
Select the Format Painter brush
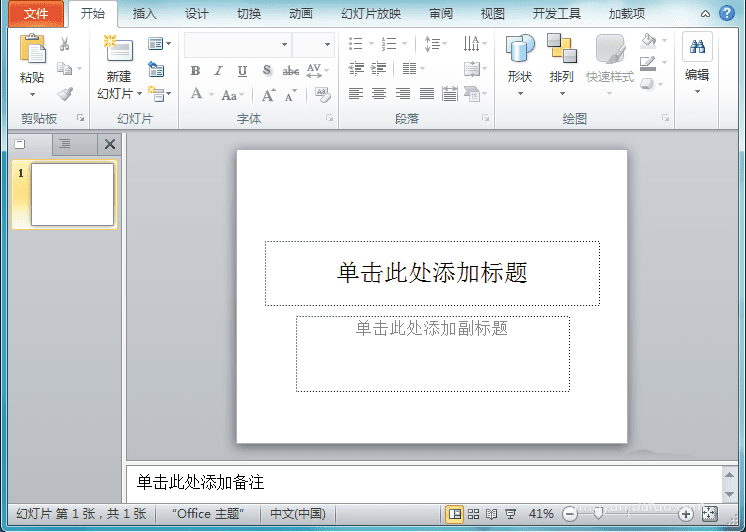(65, 94)
